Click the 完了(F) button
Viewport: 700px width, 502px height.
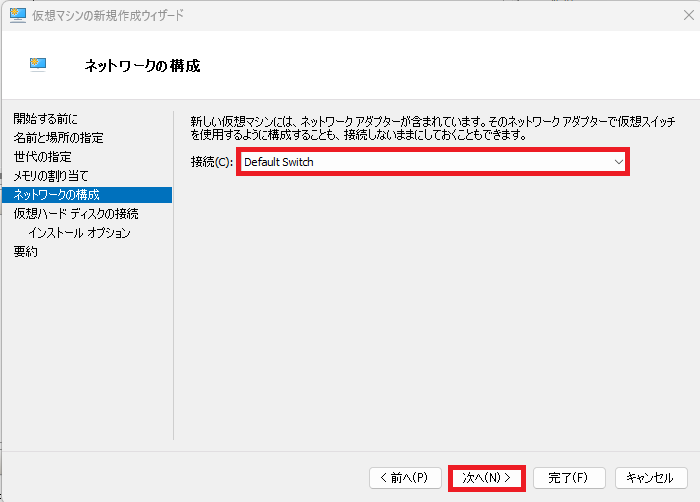[x=569, y=478]
